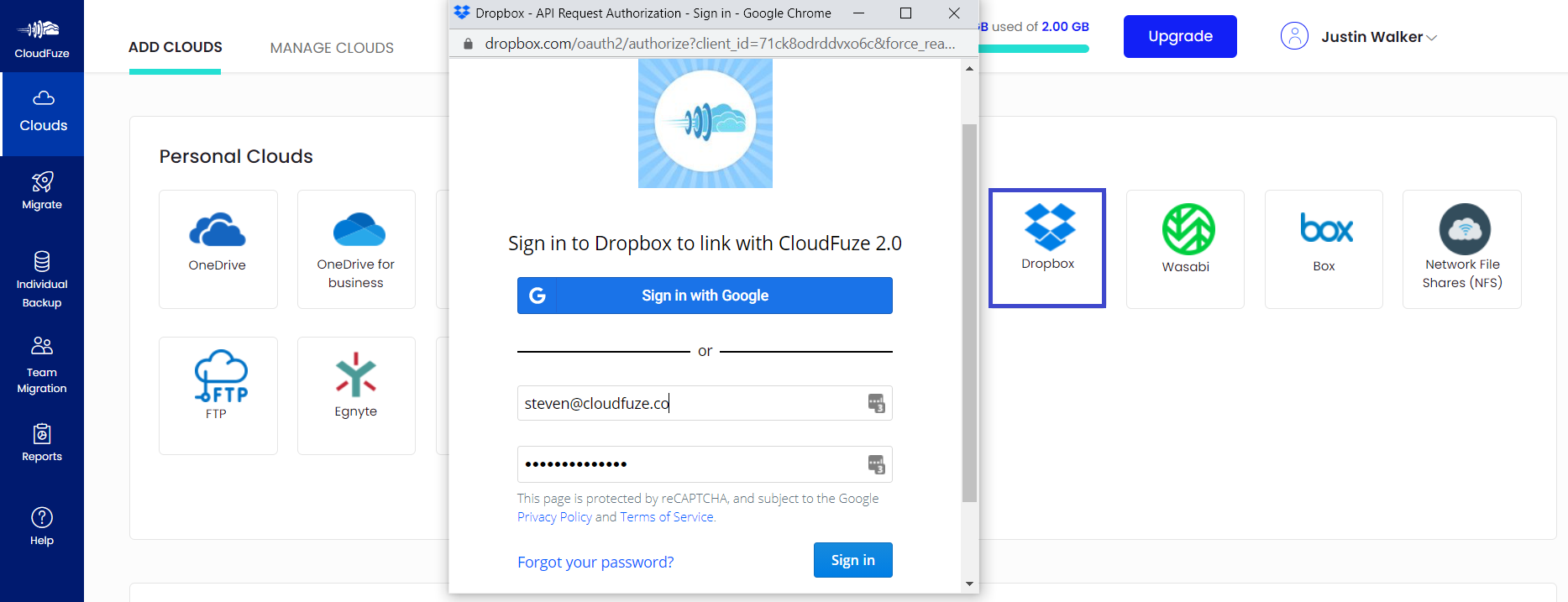The width and height of the screenshot is (1568, 602).
Task: Click the lock icon in address bar
Action: pyautogui.click(x=468, y=44)
